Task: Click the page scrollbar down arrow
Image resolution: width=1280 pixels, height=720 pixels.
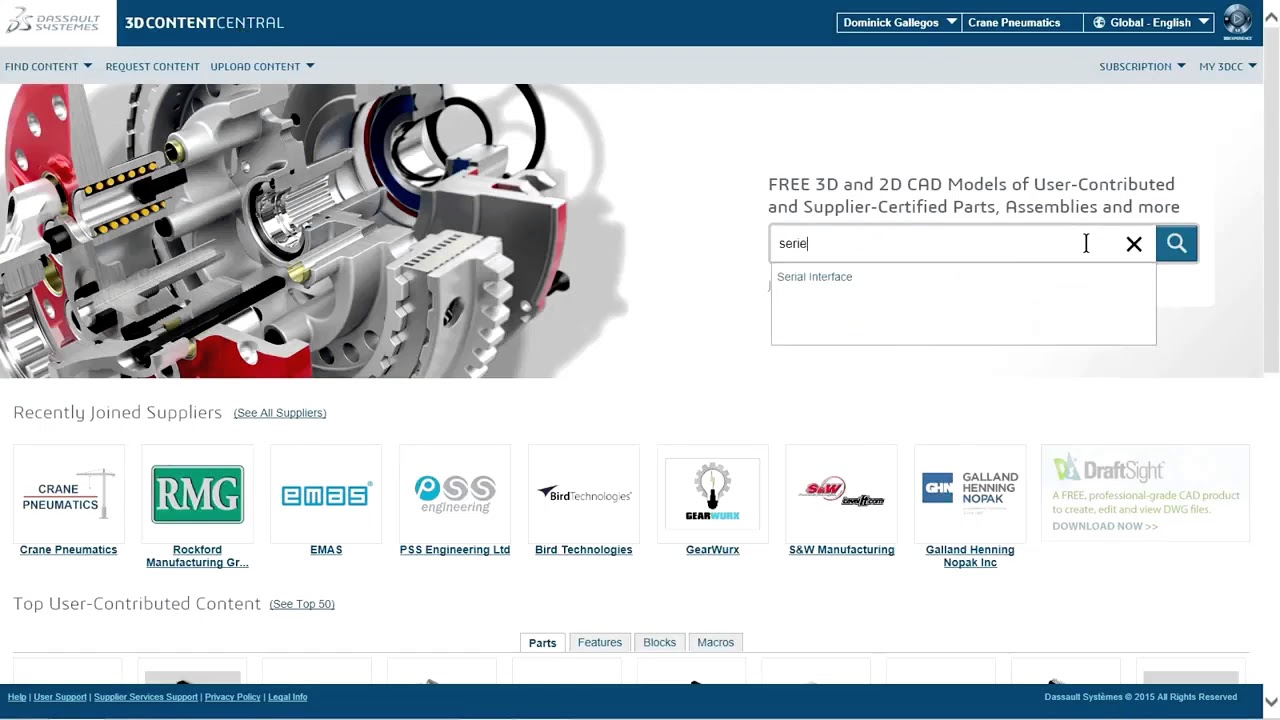Action: 1271,701
